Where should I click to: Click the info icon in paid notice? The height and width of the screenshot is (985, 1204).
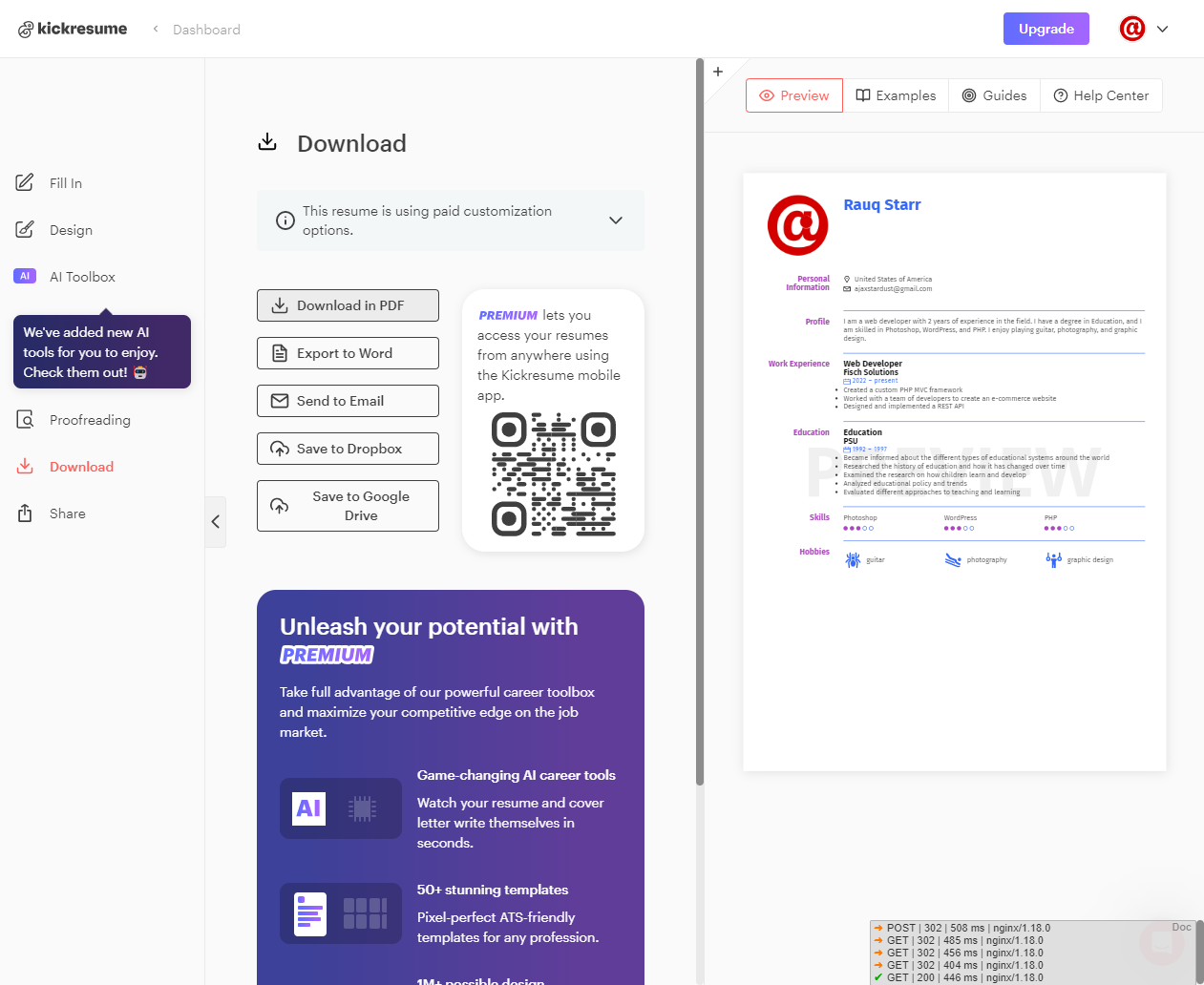click(x=285, y=220)
